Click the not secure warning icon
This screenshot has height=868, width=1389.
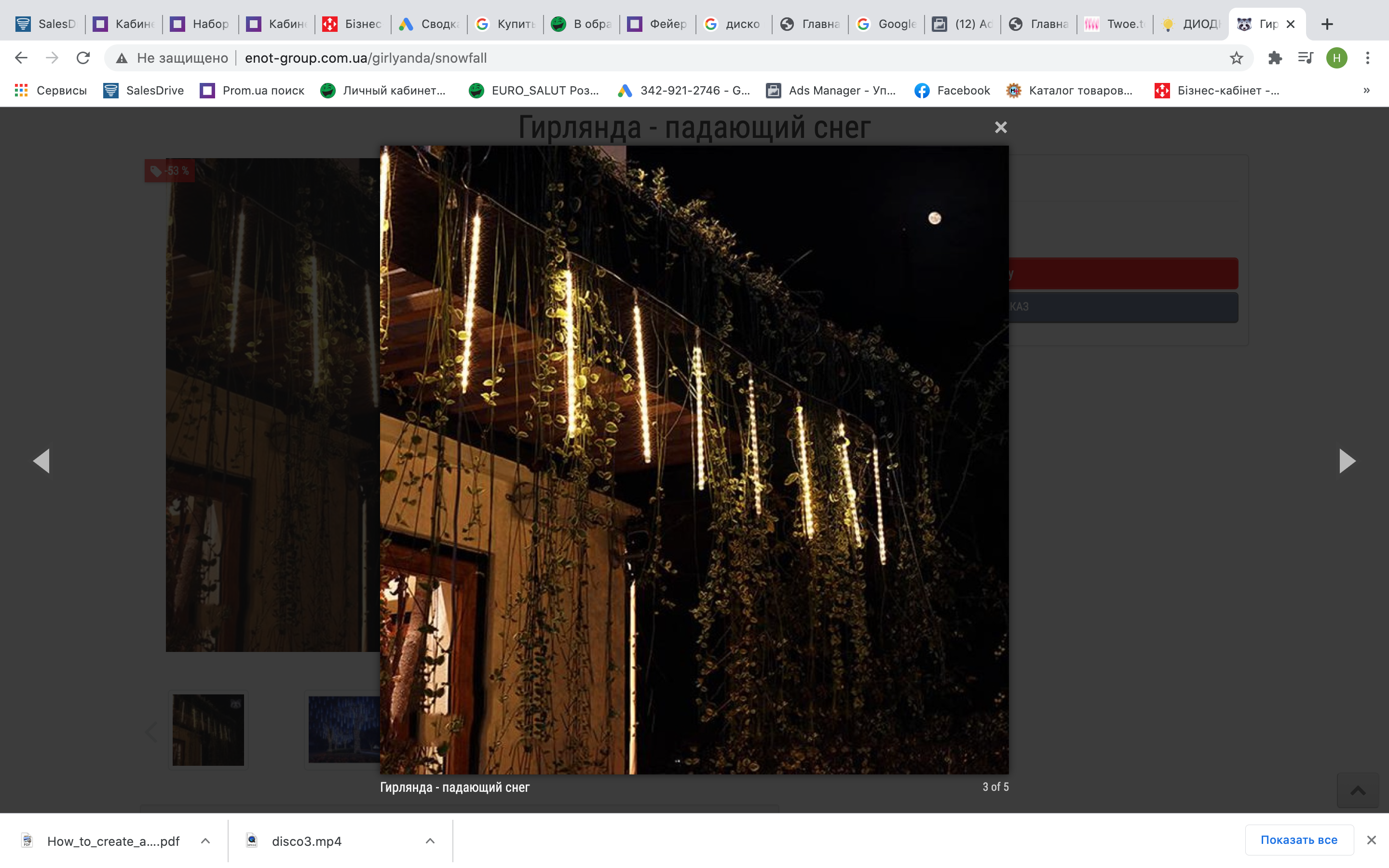coord(122,58)
